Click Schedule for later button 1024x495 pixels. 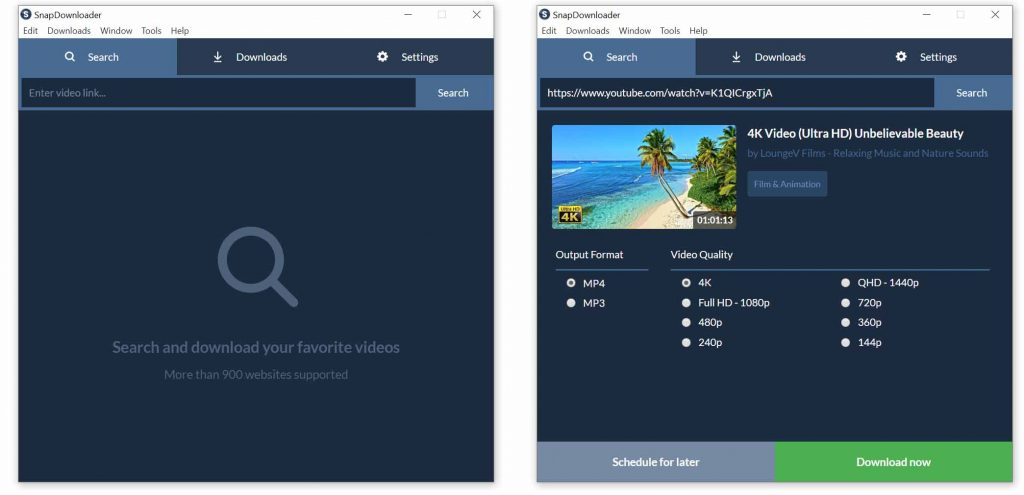pos(656,462)
